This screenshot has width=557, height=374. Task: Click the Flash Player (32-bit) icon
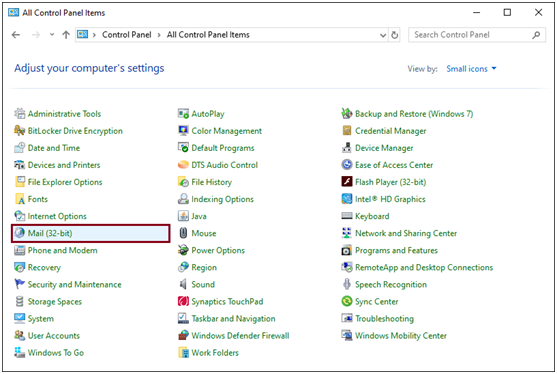(347, 182)
